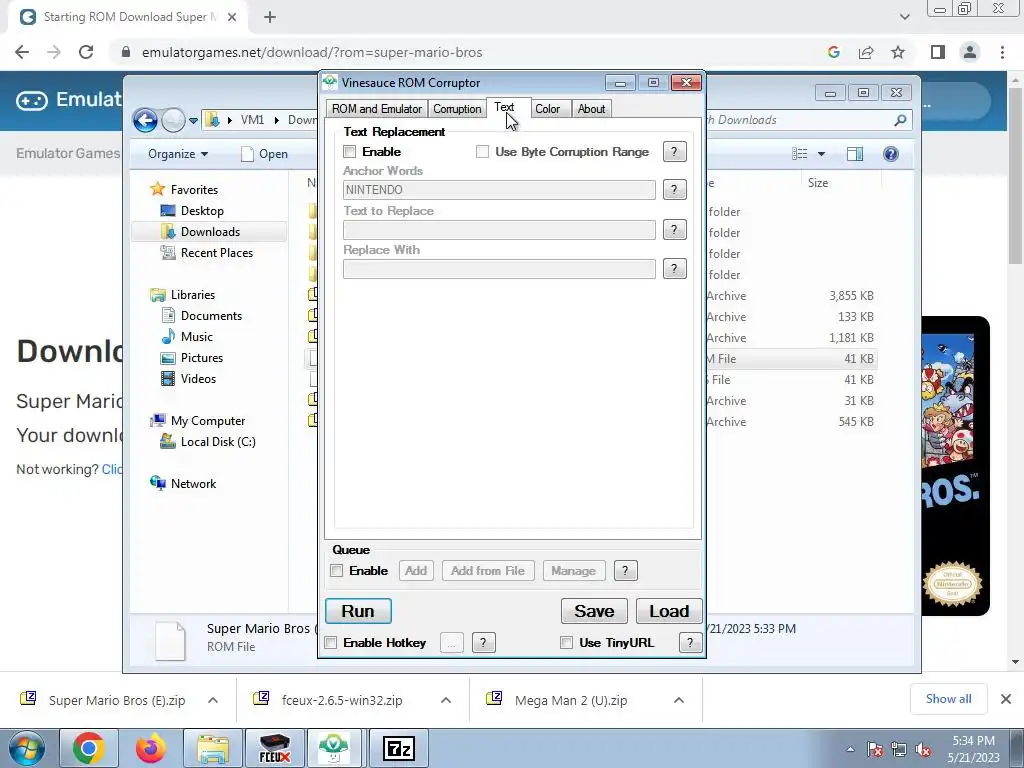This screenshot has width=1024, height=768.
Task: Toggle Enable Hotkey checkbox
Action: [x=331, y=643]
